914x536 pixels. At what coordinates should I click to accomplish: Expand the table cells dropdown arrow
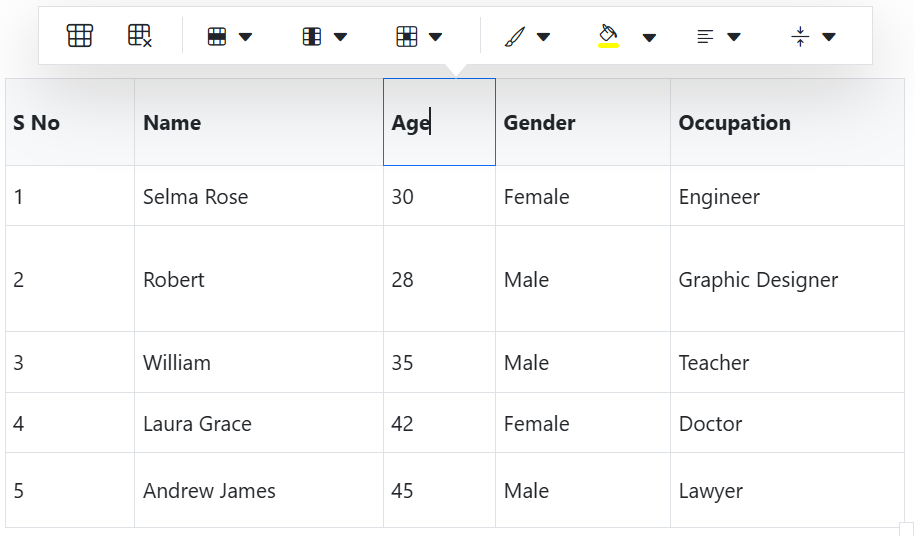point(435,37)
